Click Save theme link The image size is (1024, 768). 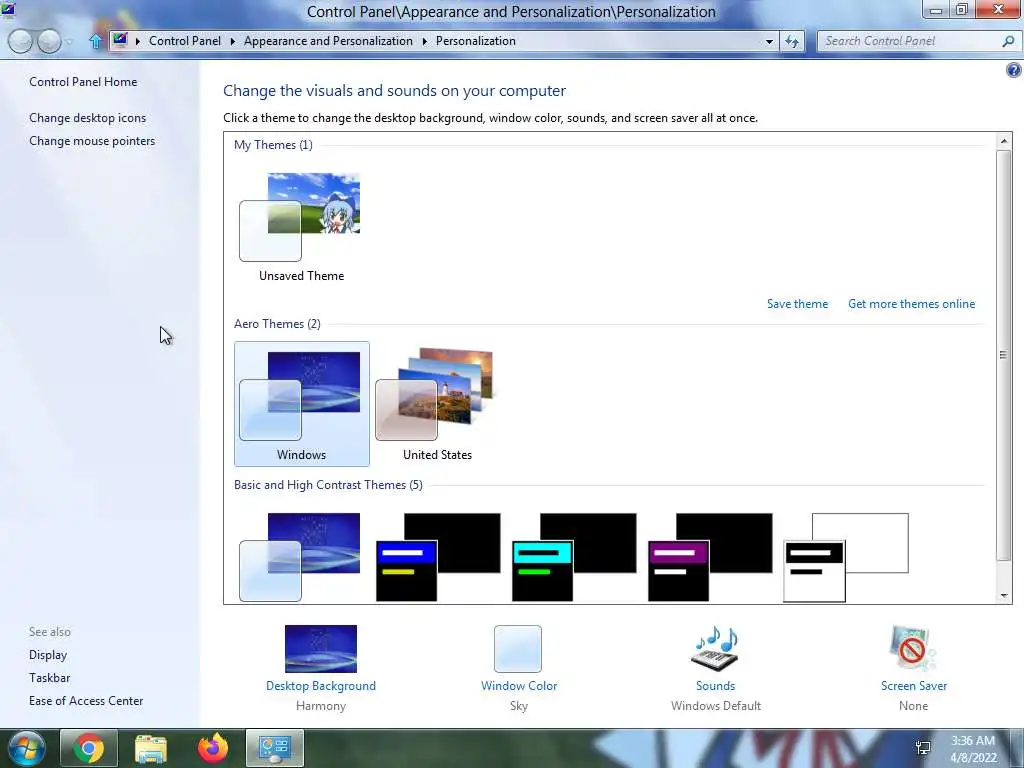click(x=797, y=304)
